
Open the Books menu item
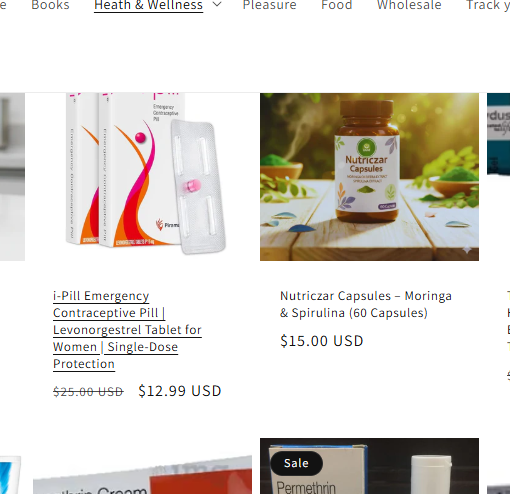pos(50,5)
